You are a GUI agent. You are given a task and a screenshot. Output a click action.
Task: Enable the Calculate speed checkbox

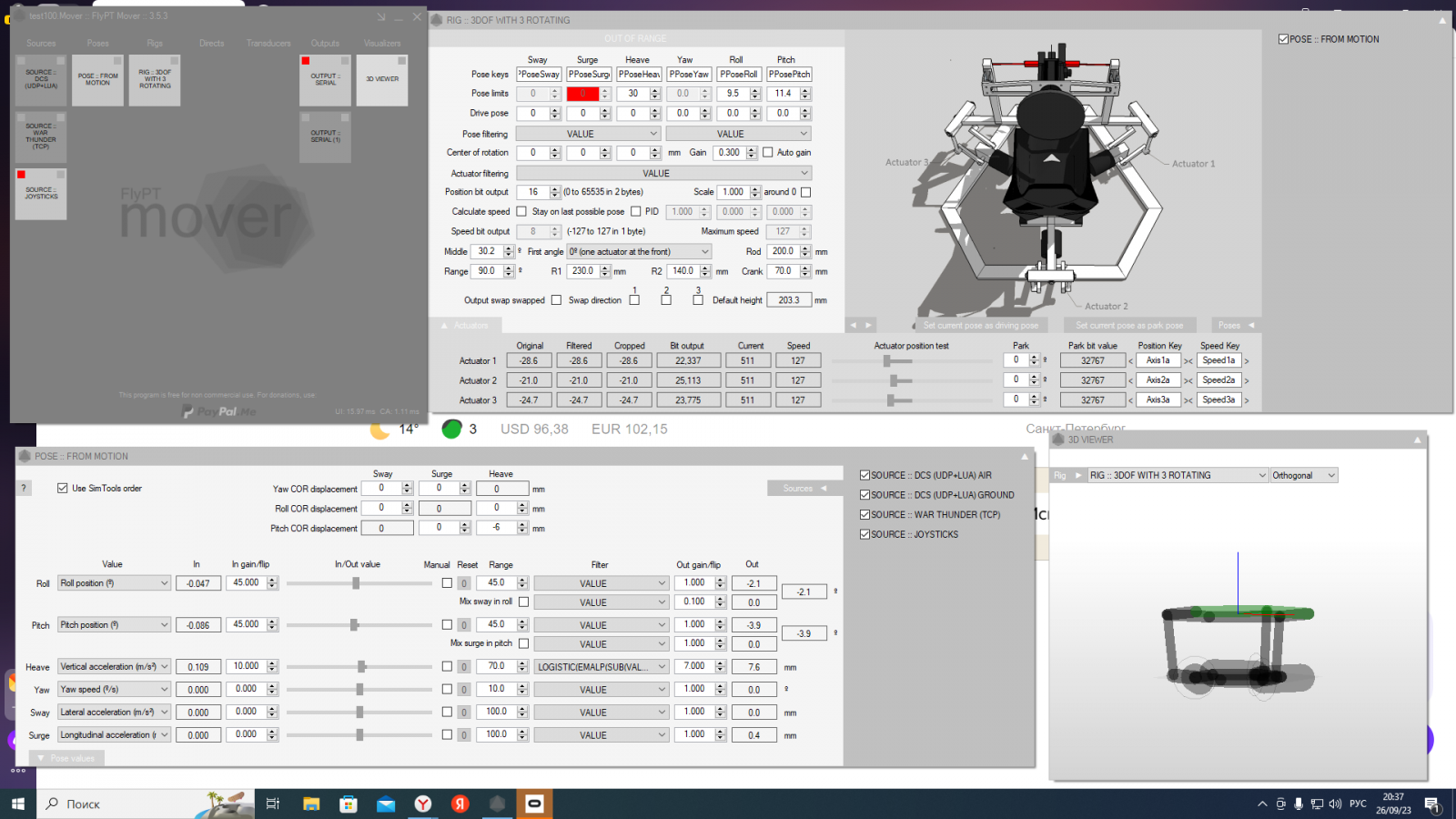(521, 212)
